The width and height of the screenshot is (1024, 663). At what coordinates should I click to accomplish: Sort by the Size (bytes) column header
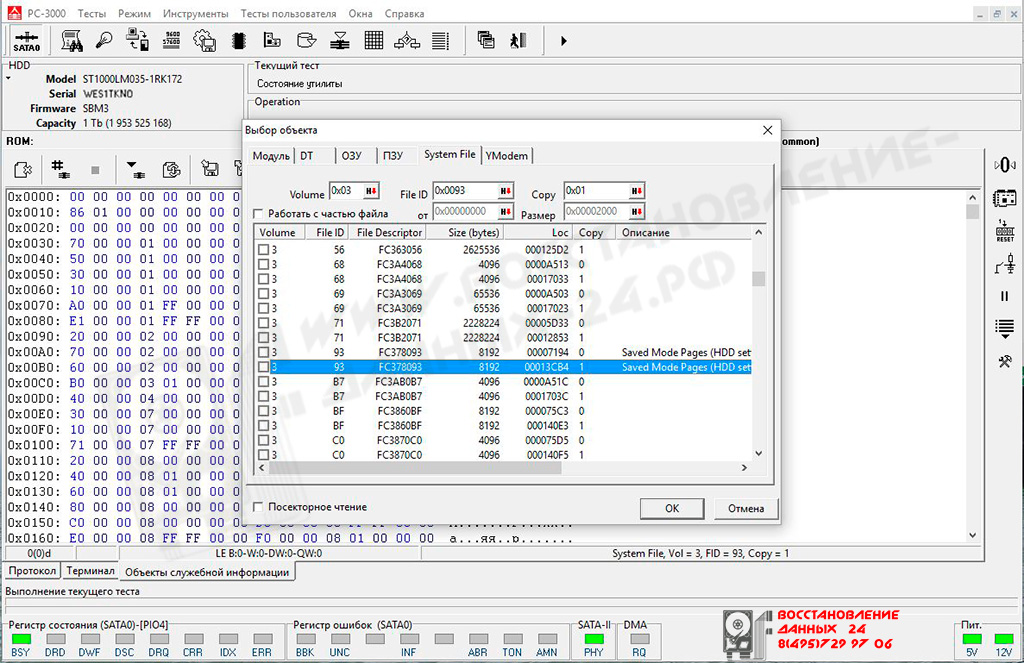[x=465, y=233]
